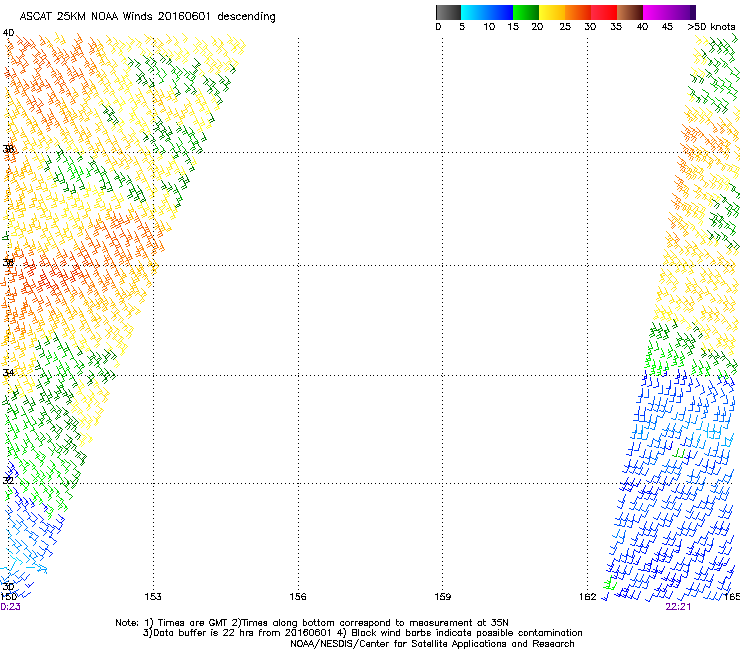Click the '156' longitude axis label

point(298,597)
